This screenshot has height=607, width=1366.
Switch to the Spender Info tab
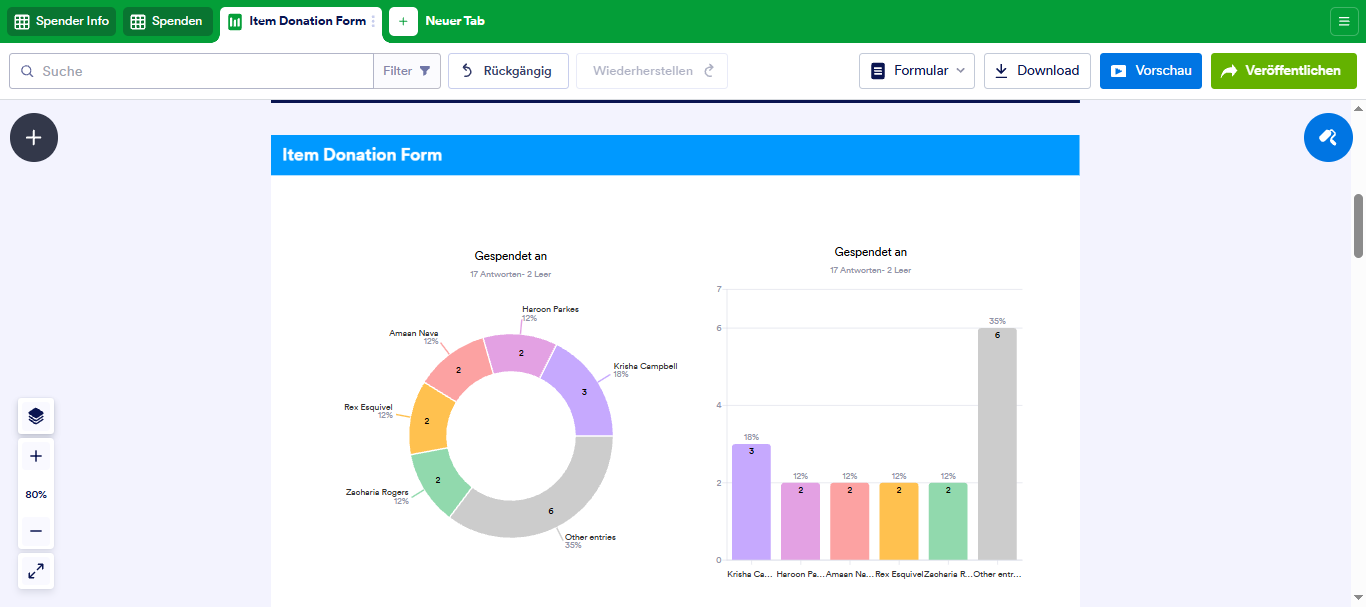point(62,21)
